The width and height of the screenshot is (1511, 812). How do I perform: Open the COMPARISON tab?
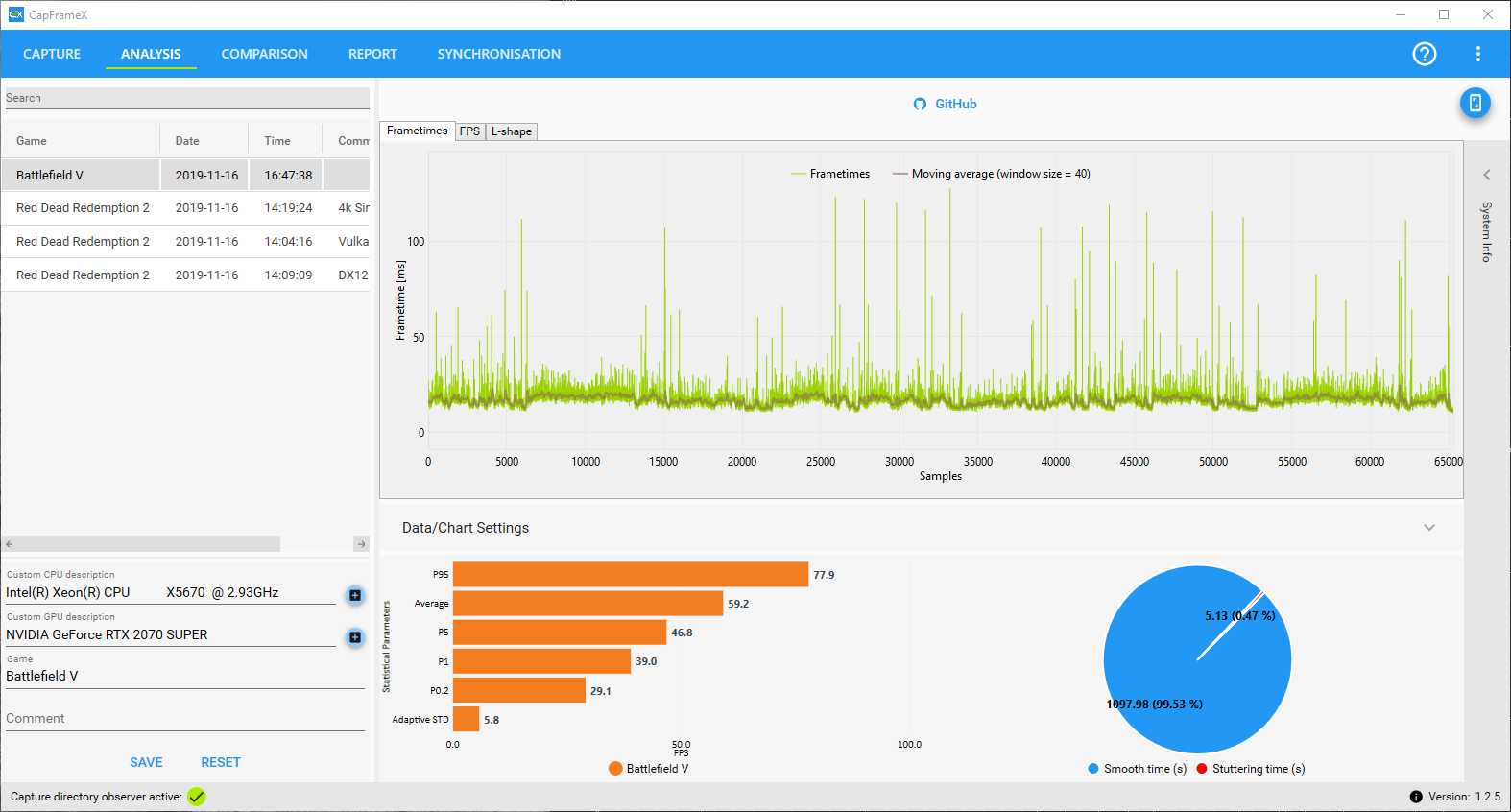point(265,54)
